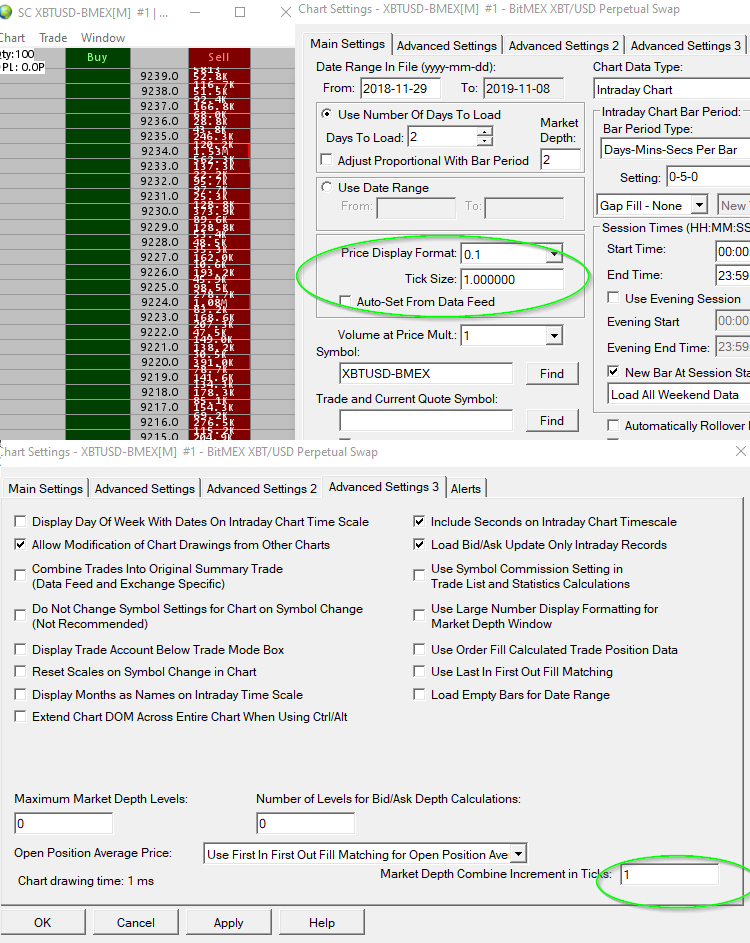Click the Buy column header

click(x=97, y=58)
